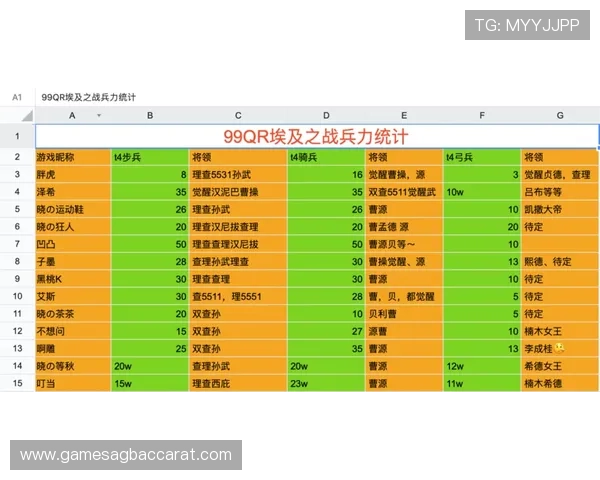Click the 理查5531孙武 cell
Viewport: 600px width, 480px height.
click(238, 175)
